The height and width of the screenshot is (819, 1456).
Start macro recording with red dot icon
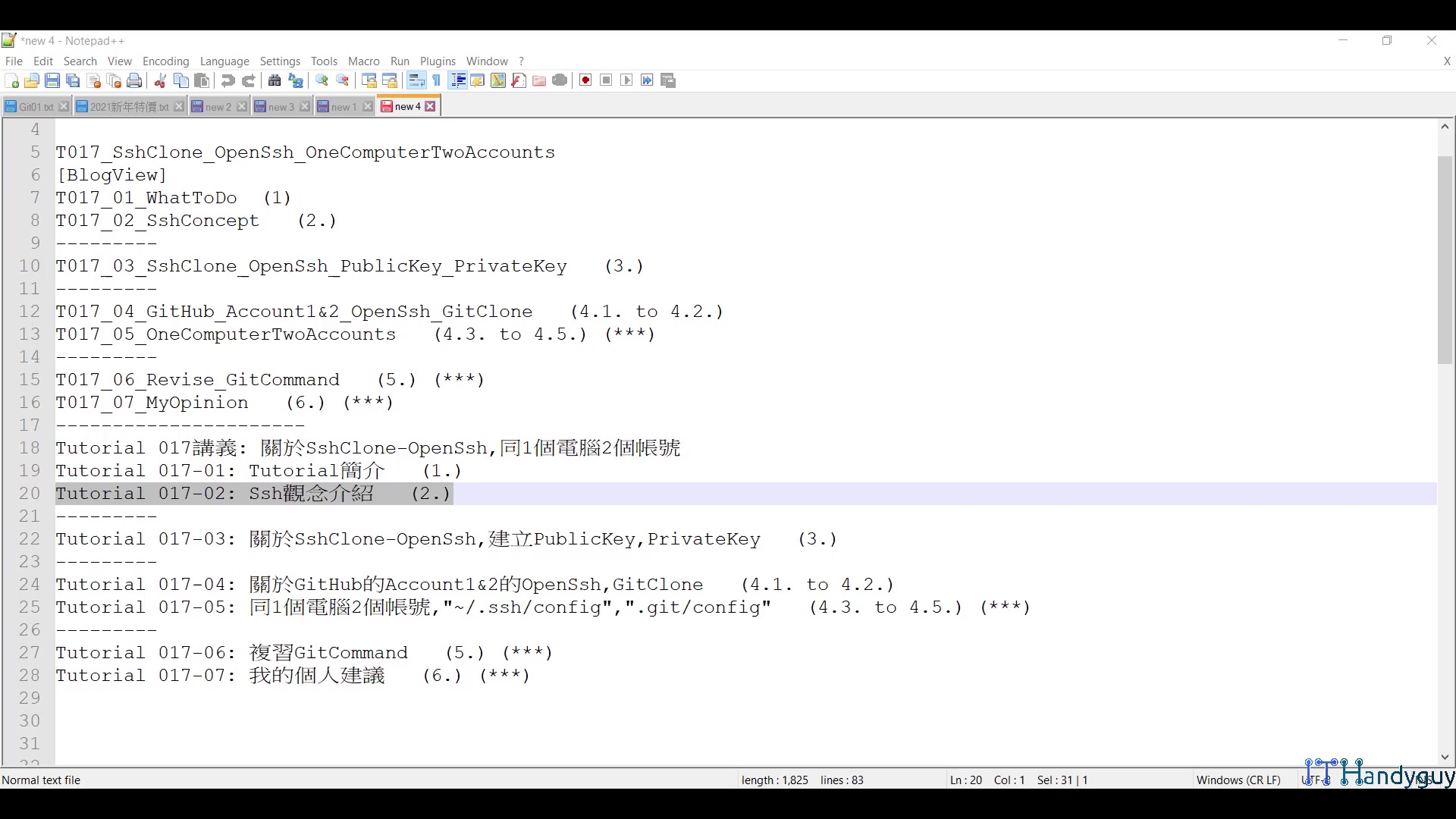(x=585, y=80)
